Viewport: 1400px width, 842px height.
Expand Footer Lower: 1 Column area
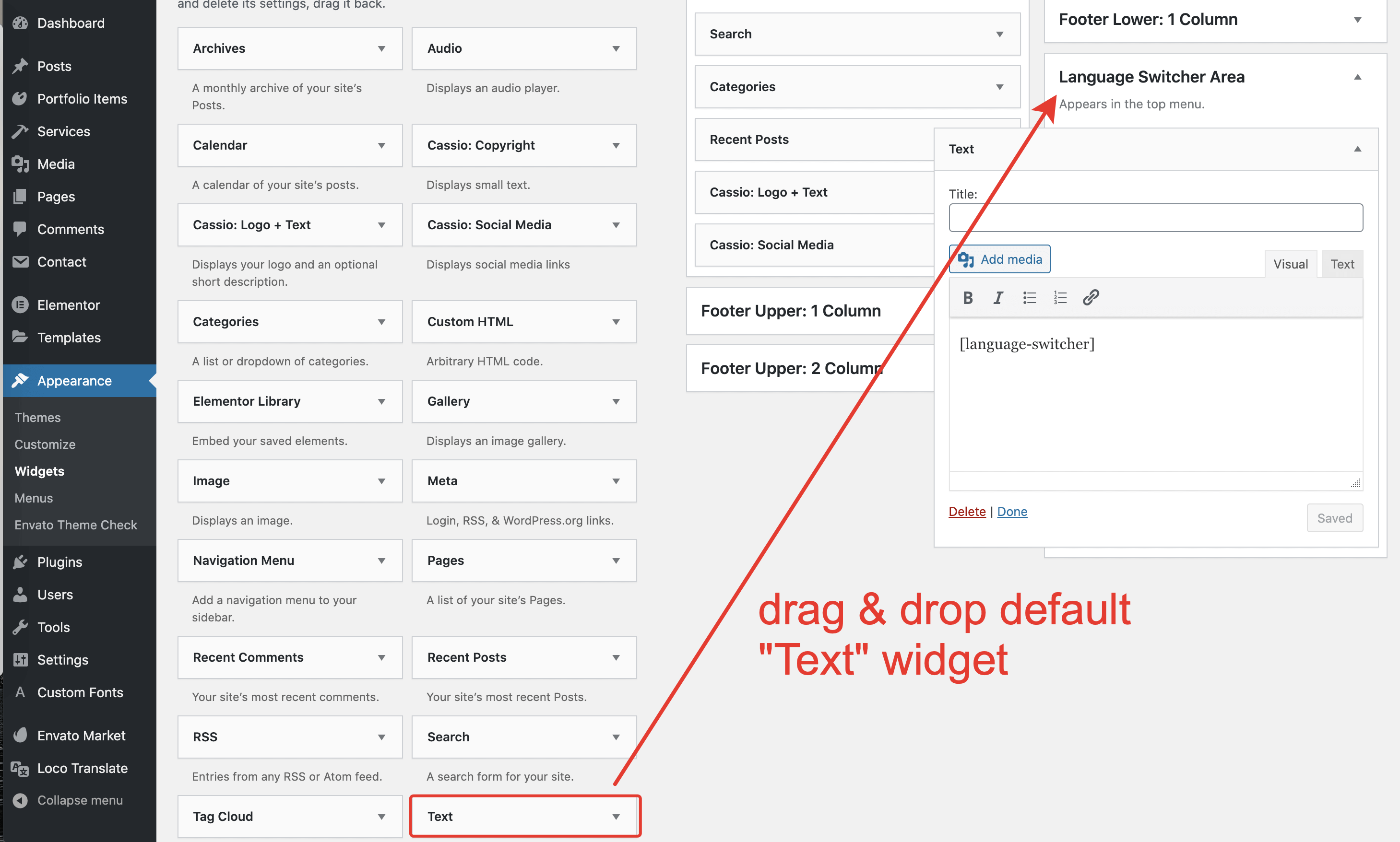[x=1357, y=20]
